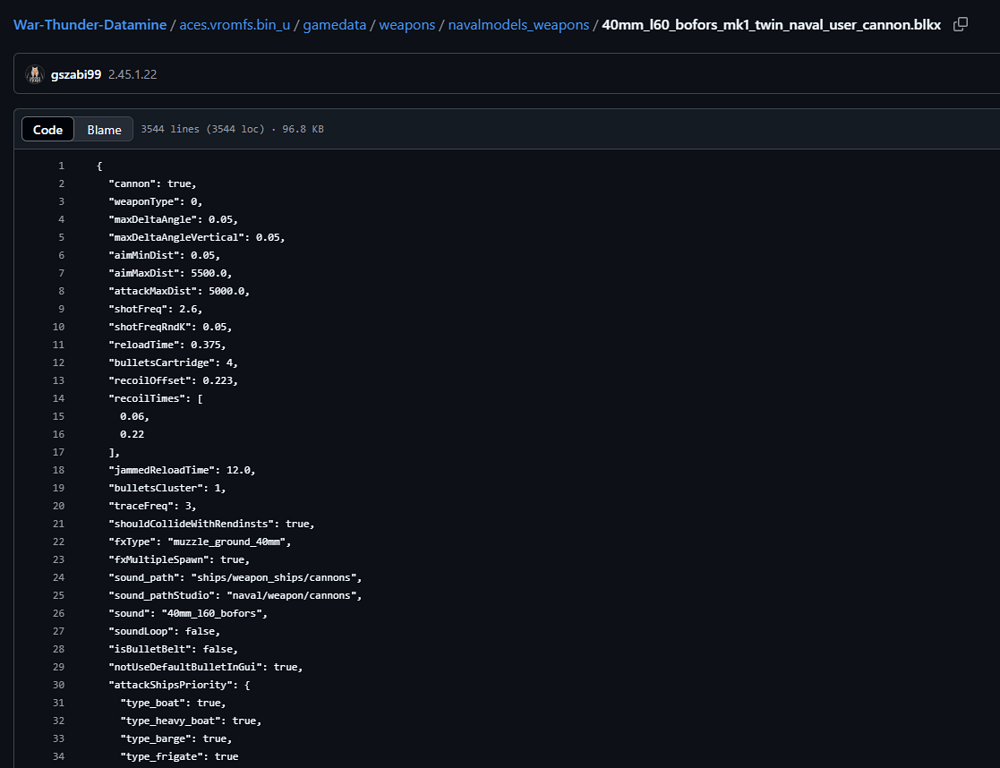Switch to the Blame view tab
Viewport: 1000px width, 768px height.
[104, 130]
